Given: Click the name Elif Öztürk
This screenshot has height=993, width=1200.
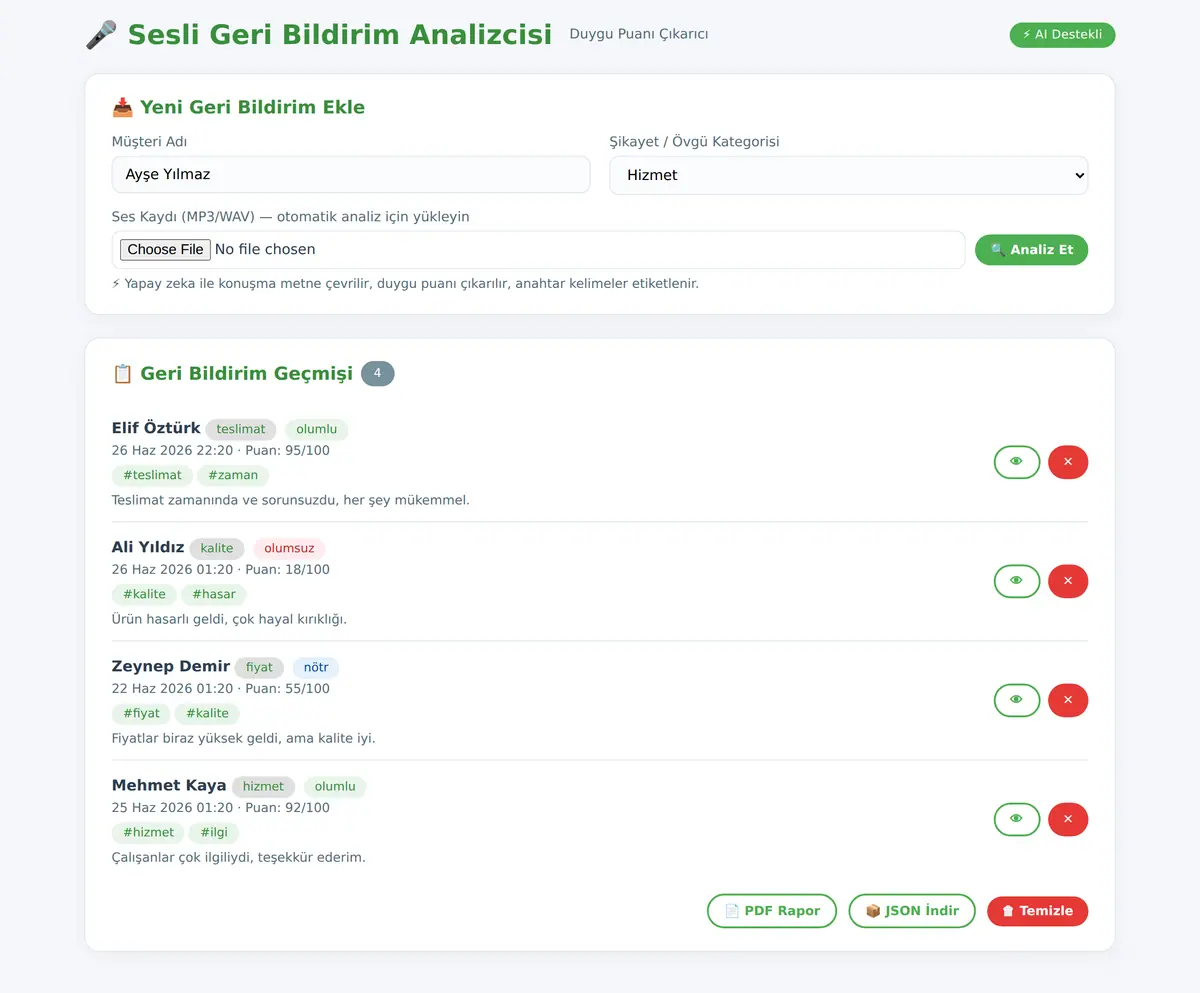Looking at the screenshot, I should tap(156, 428).
